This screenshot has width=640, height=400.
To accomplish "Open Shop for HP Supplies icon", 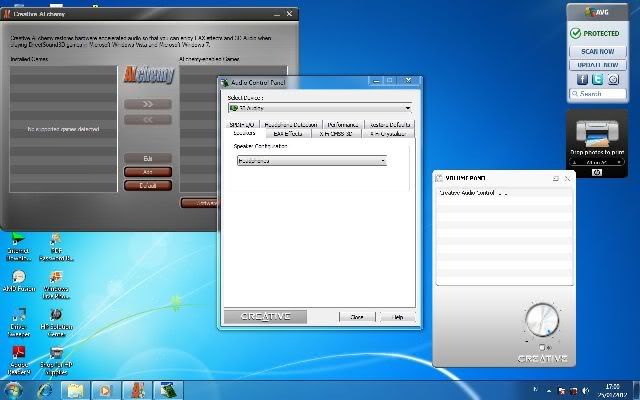I will [56, 361].
